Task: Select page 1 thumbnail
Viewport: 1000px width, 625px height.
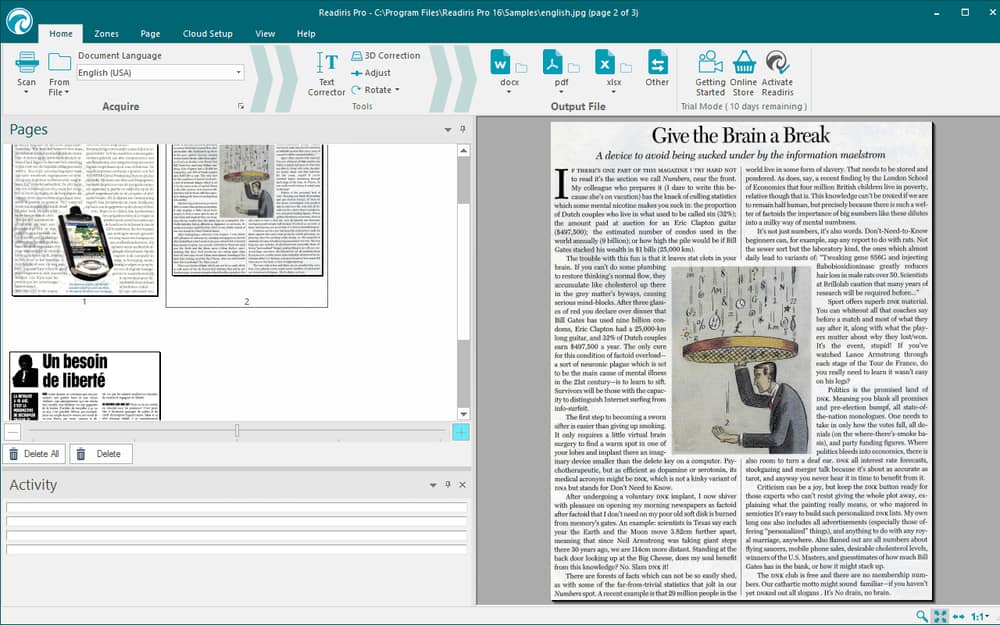Action: coord(84,220)
